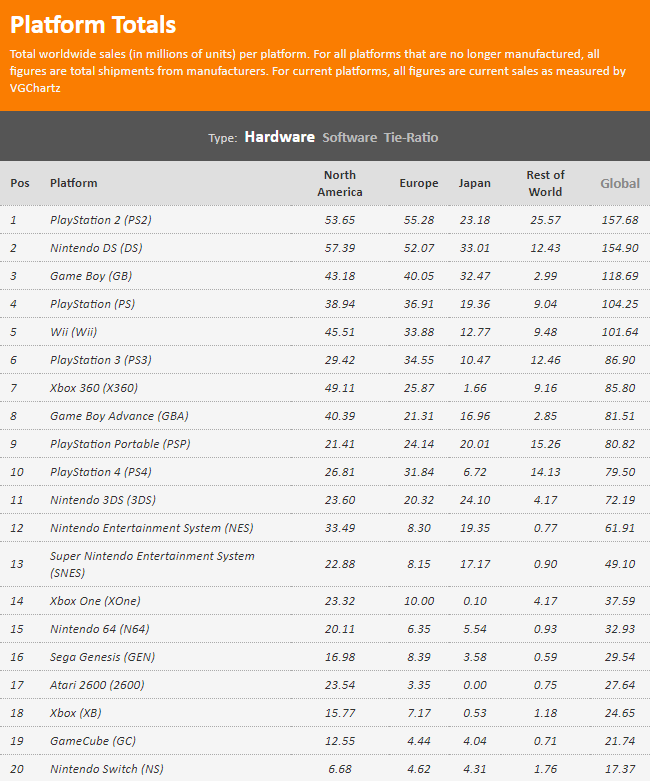Viewport: 653px width, 781px height.
Task: Select GameCube global total 21.74
Action: coord(620,741)
